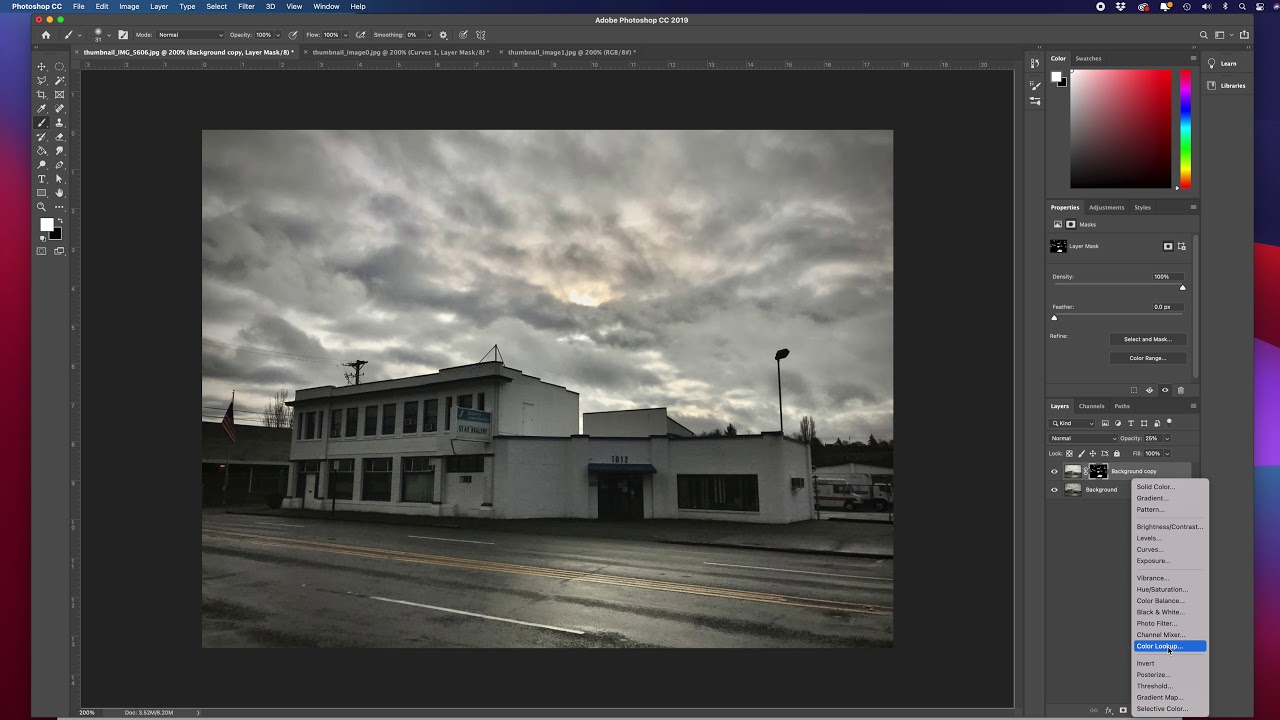This screenshot has width=1280, height=720.
Task: Select the Type tool
Action: [41, 178]
